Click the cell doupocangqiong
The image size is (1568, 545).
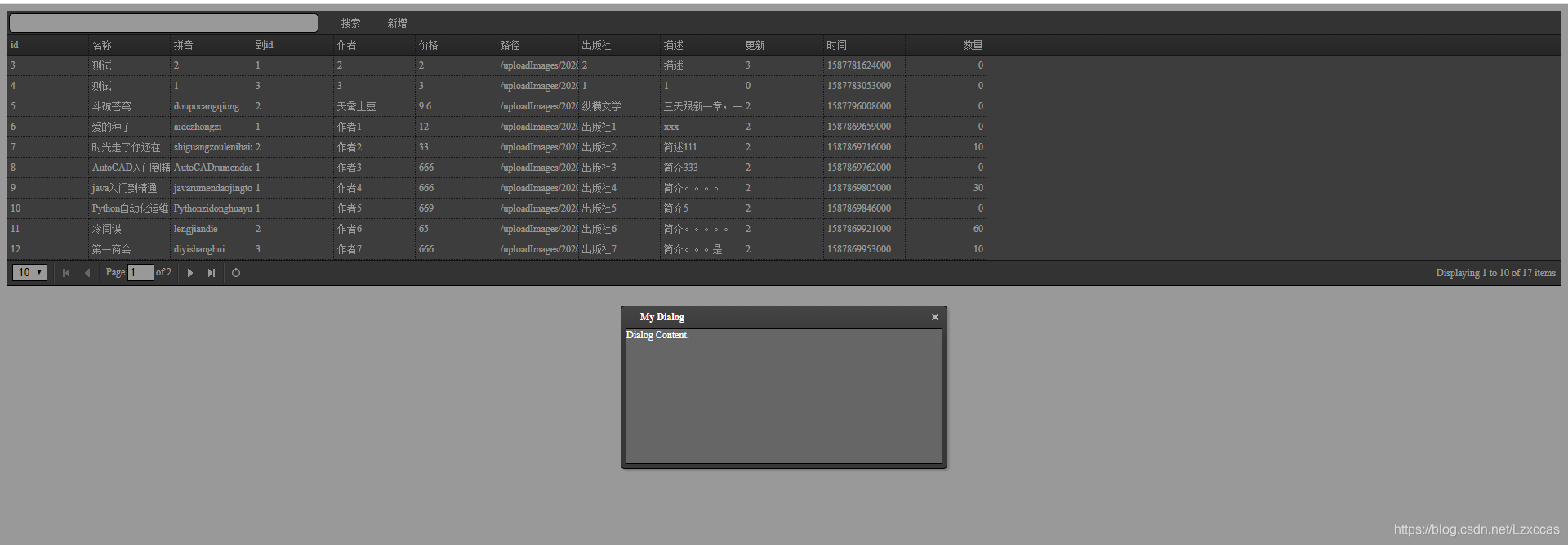(211, 106)
